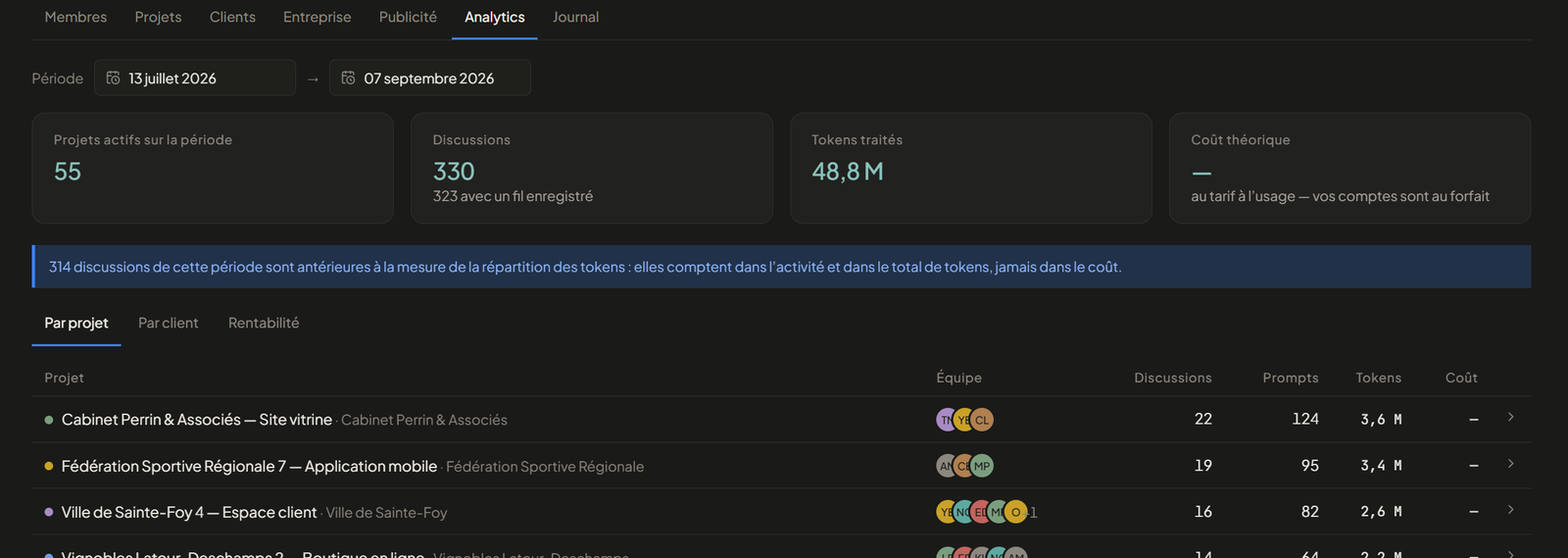
Task: Click the 22 discussions value for Cabinet Perrin
Action: pos(1203,420)
